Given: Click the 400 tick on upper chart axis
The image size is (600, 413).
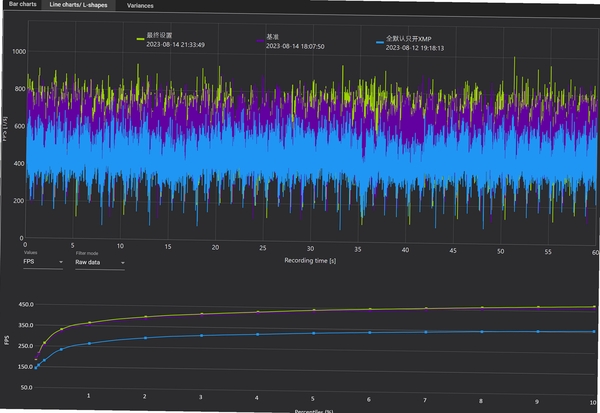Looking at the screenshot, I should click(20, 163).
